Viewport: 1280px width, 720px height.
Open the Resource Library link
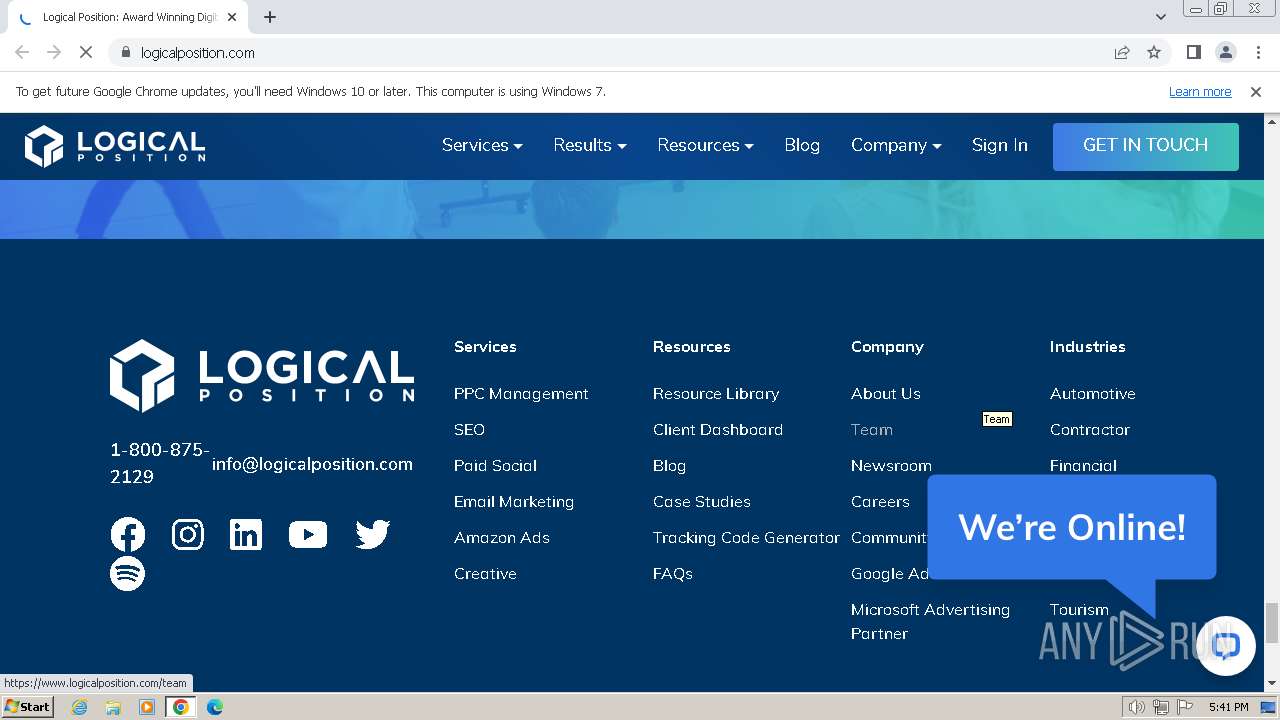(716, 394)
